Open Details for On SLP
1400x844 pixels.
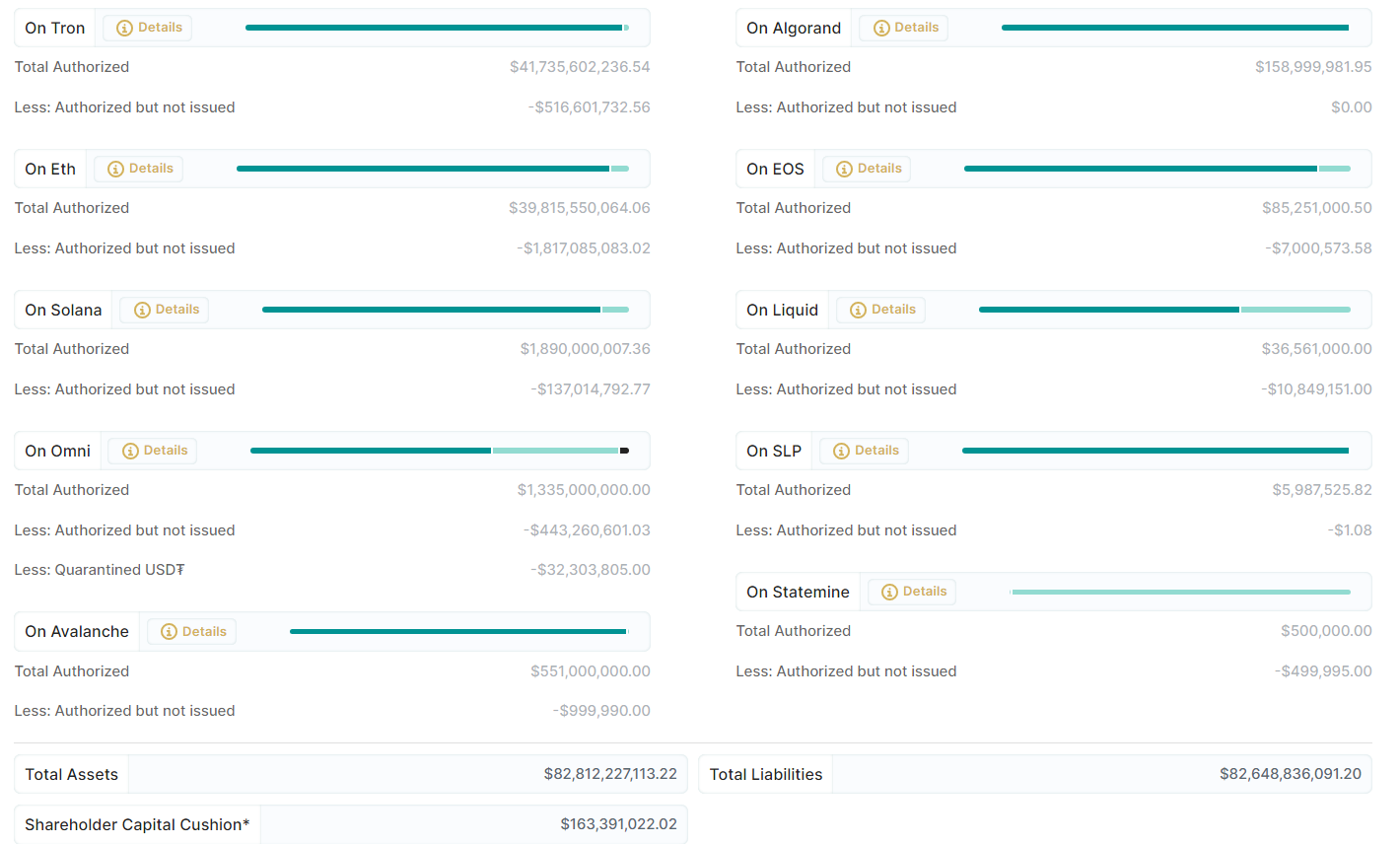(865, 451)
